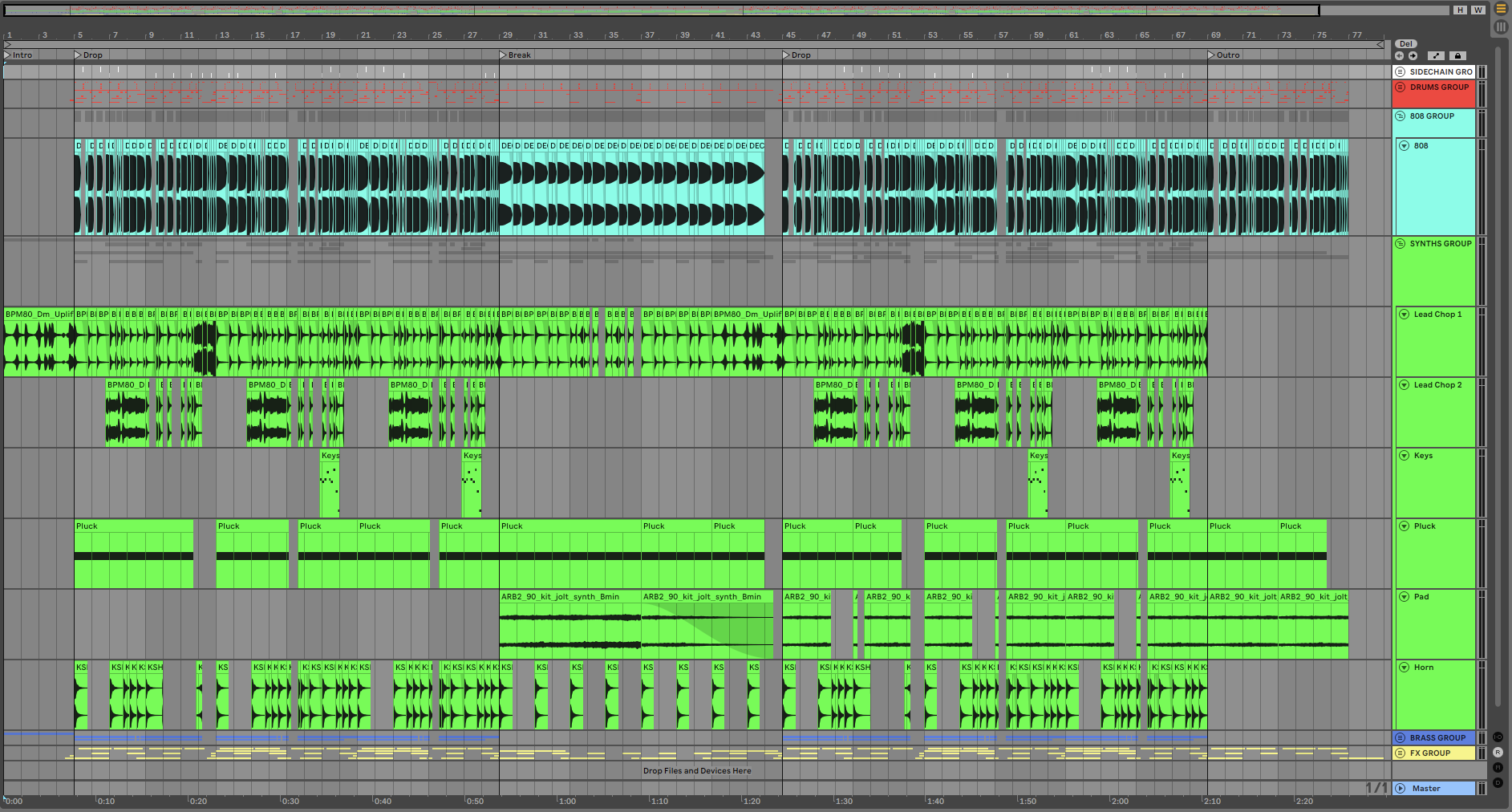Screen dimensions: 1512x812
Task: Click the 1:00 mark in time ruler
Action: pyautogui.click(x=567, y=802)
